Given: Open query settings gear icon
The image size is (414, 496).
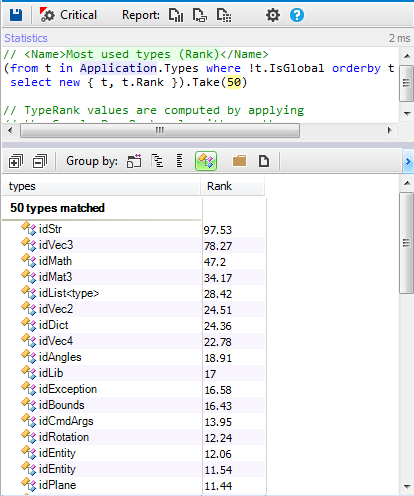Looking at the screenshot, I should point(273,15).
